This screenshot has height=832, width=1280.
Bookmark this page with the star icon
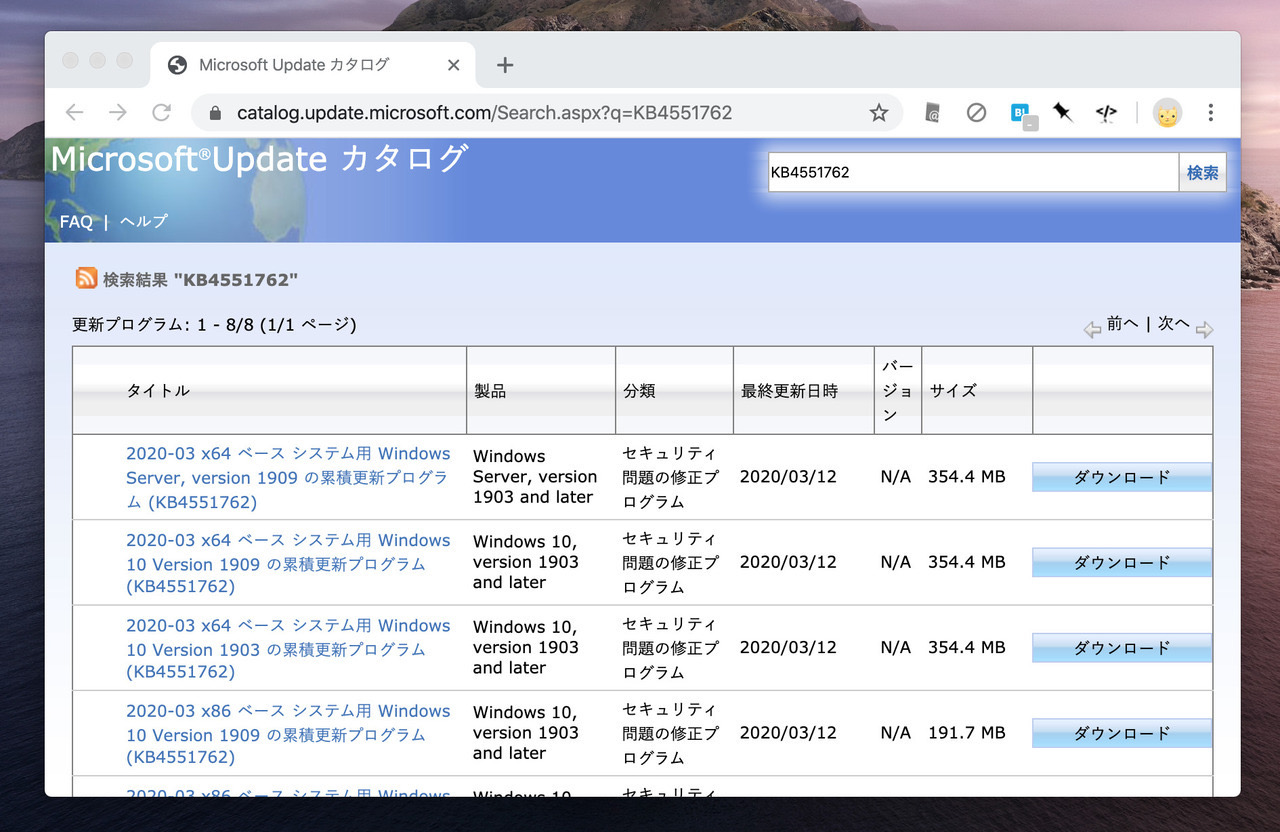click(878, 113)
